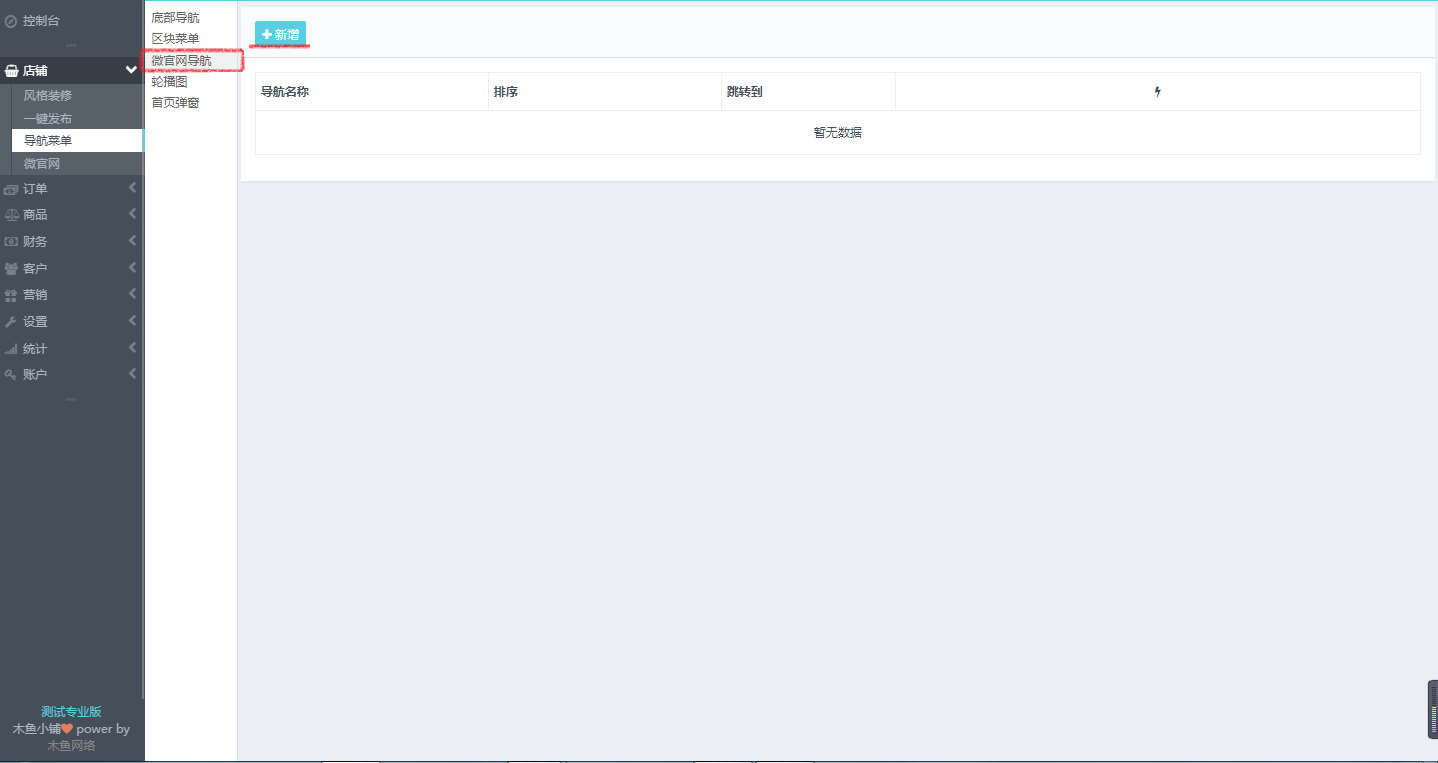Expand the 账户 menu arrow
This screenshot has height=763, width=1438.
pyautogui.click(x=132, y=374)
